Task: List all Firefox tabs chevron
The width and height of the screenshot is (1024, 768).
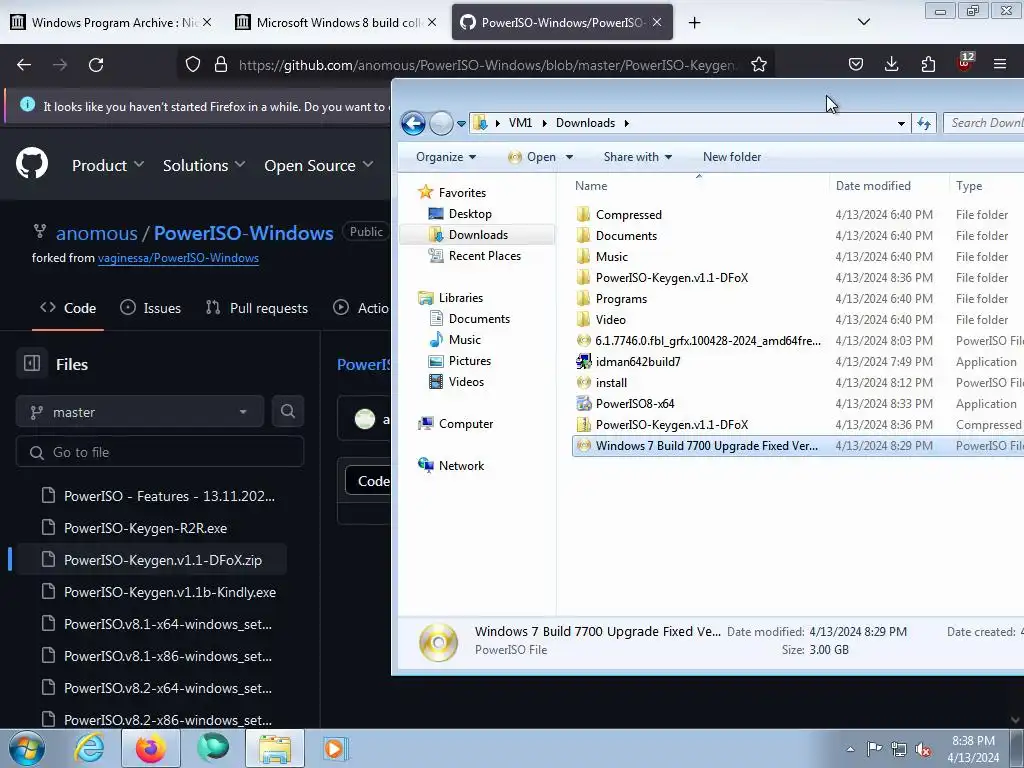Action: [x=863, y=22]
